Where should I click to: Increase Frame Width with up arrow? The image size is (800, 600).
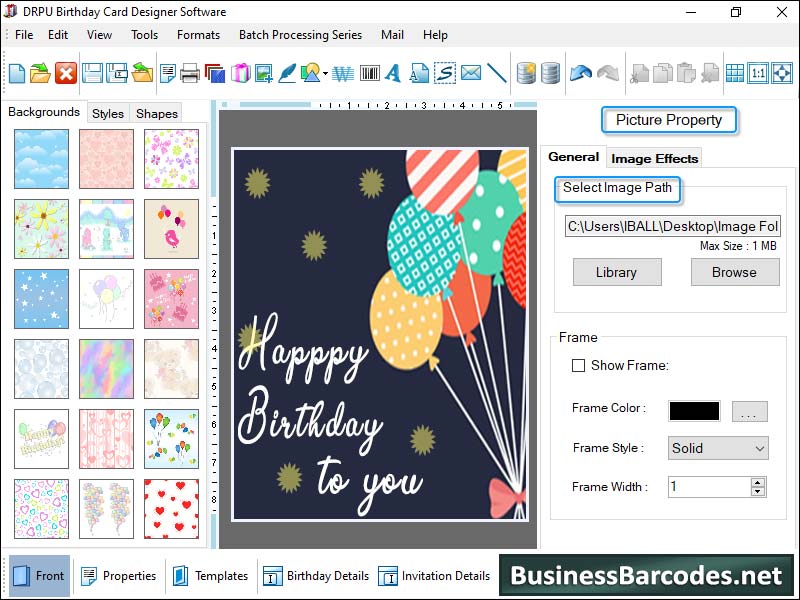(757, 482)
